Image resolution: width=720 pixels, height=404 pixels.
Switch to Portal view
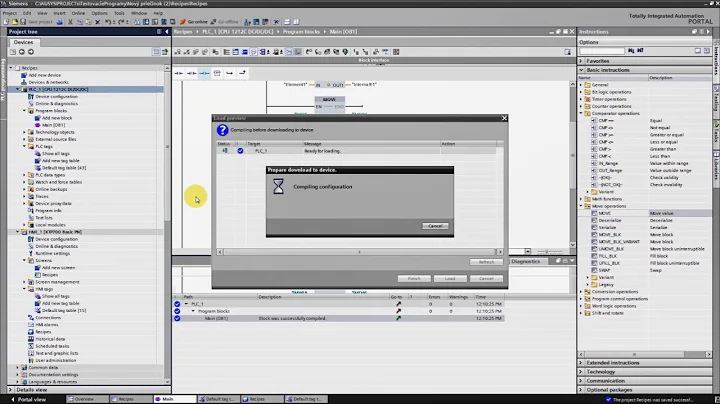pyautogui.click(x=28, y=399)
